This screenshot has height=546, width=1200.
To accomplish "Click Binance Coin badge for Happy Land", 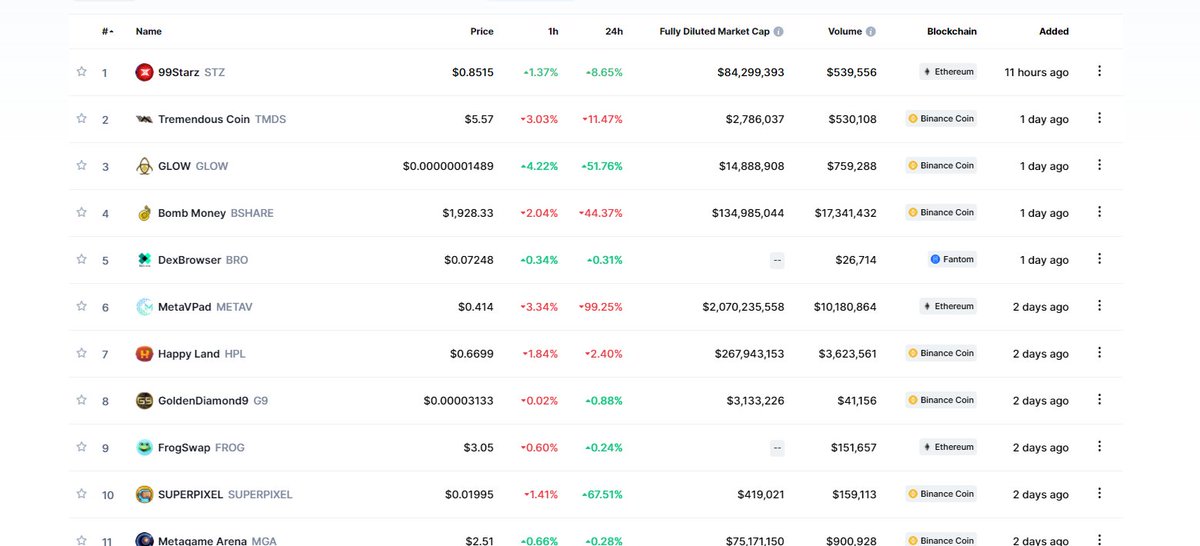I will coord(941,354).
